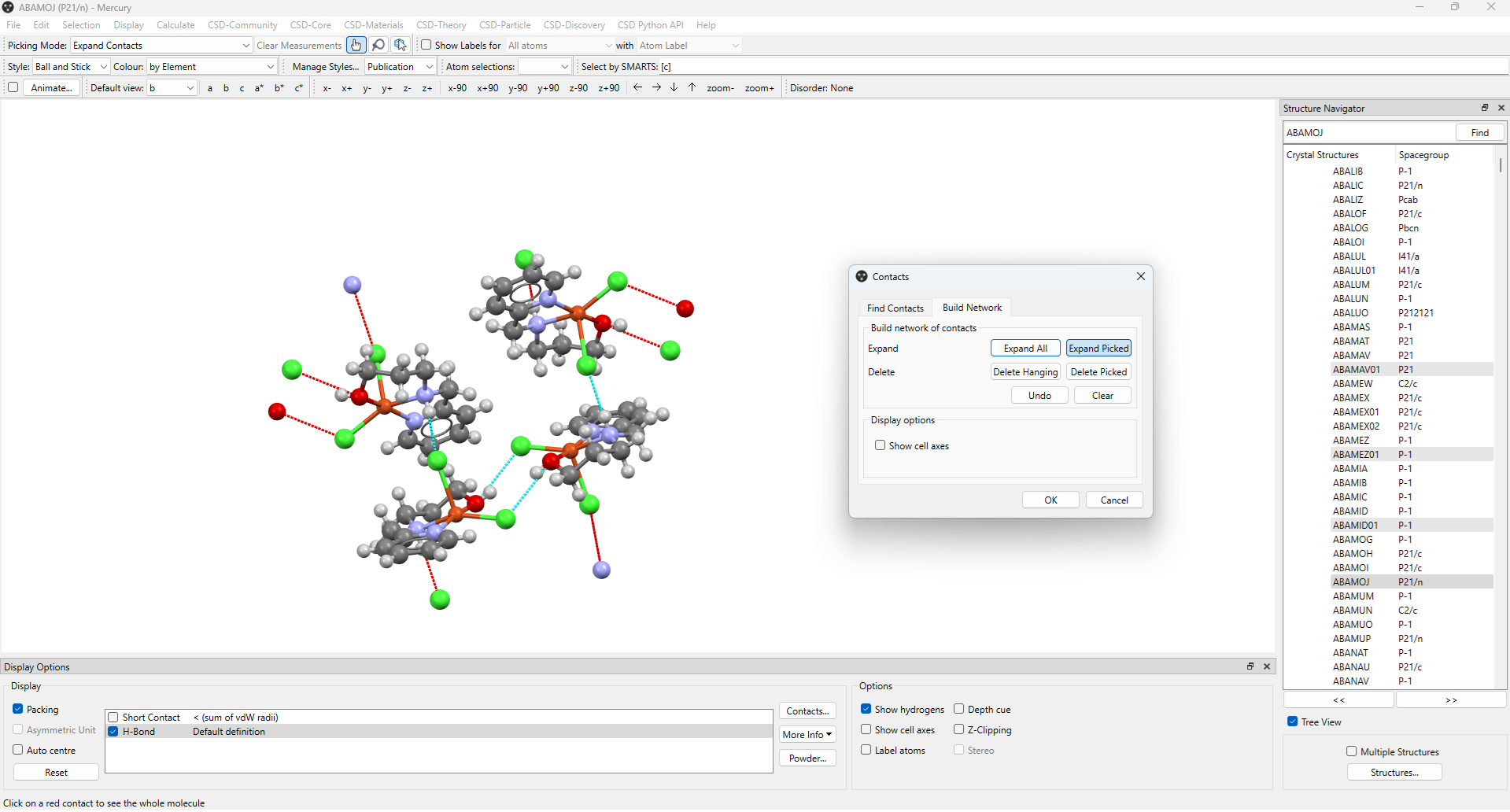
Task: Close the Contacts dialog with X
Action: pyautogui.click(x=1141, y=276)
